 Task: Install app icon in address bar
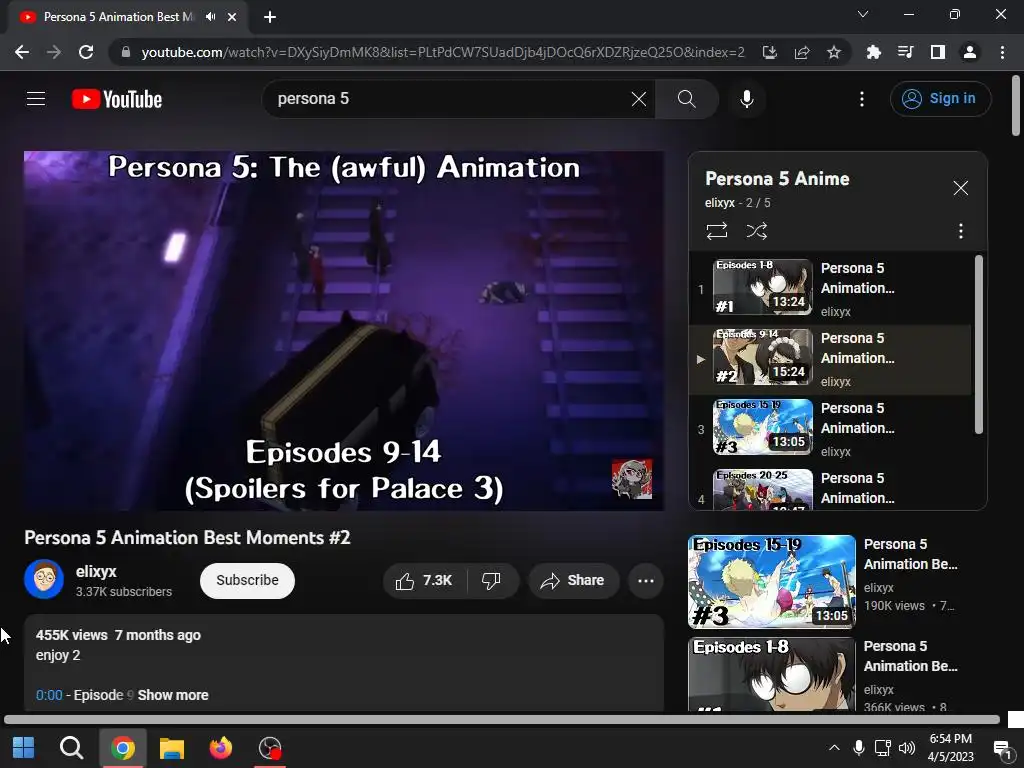(x=770, y=52)
